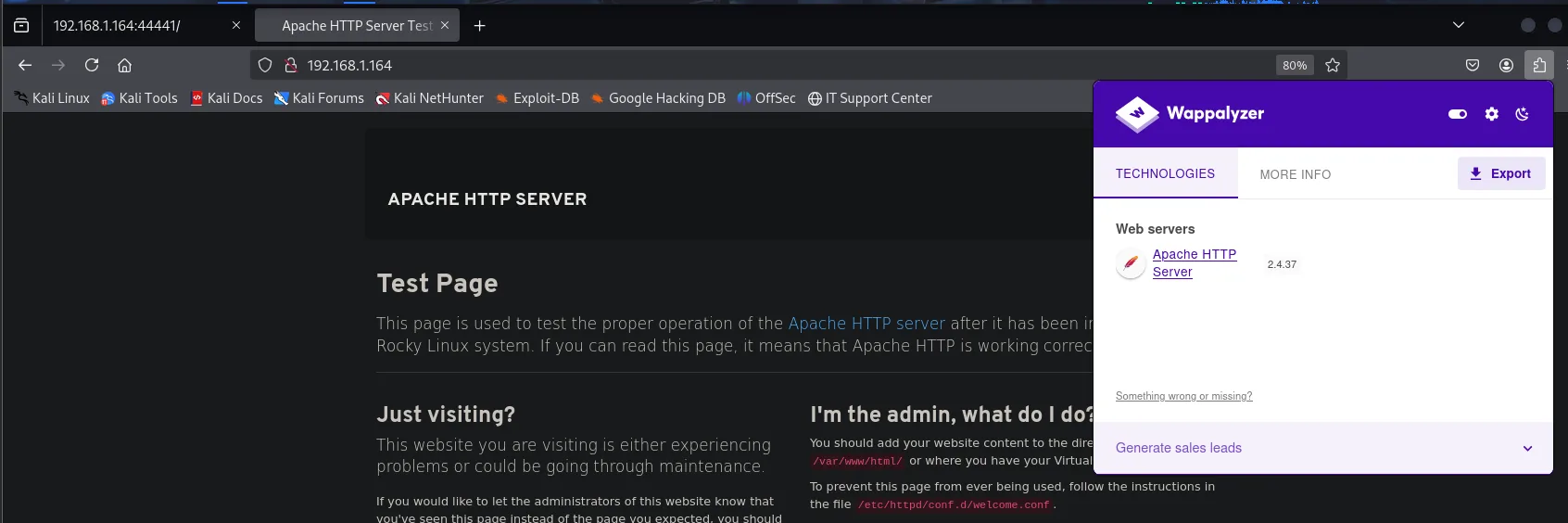Close the 192.168.1.164:44441/ tab
This screenshot has height=523, width=1568.
[236, 26]
